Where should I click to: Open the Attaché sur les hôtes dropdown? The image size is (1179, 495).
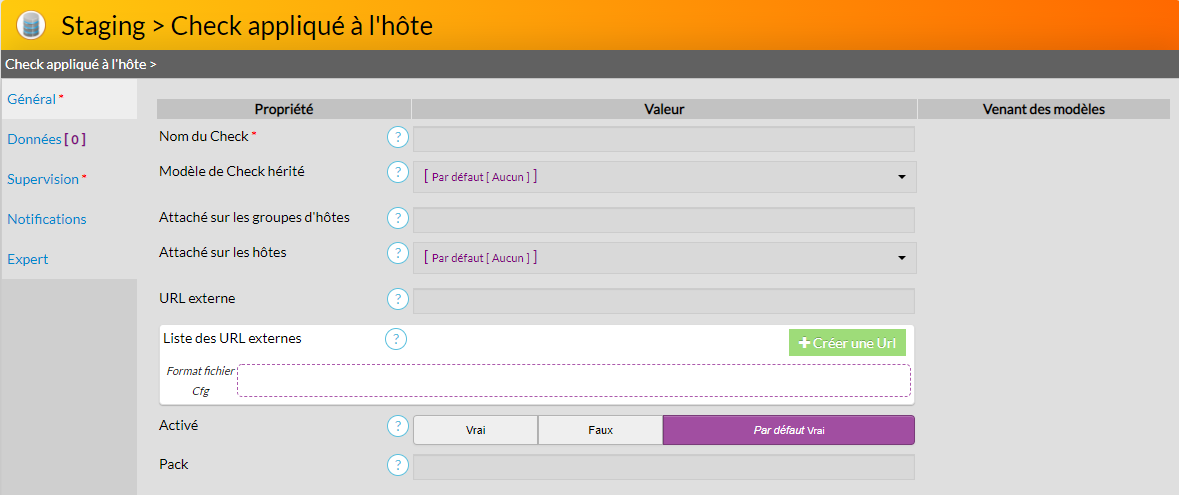coord(664,258)
